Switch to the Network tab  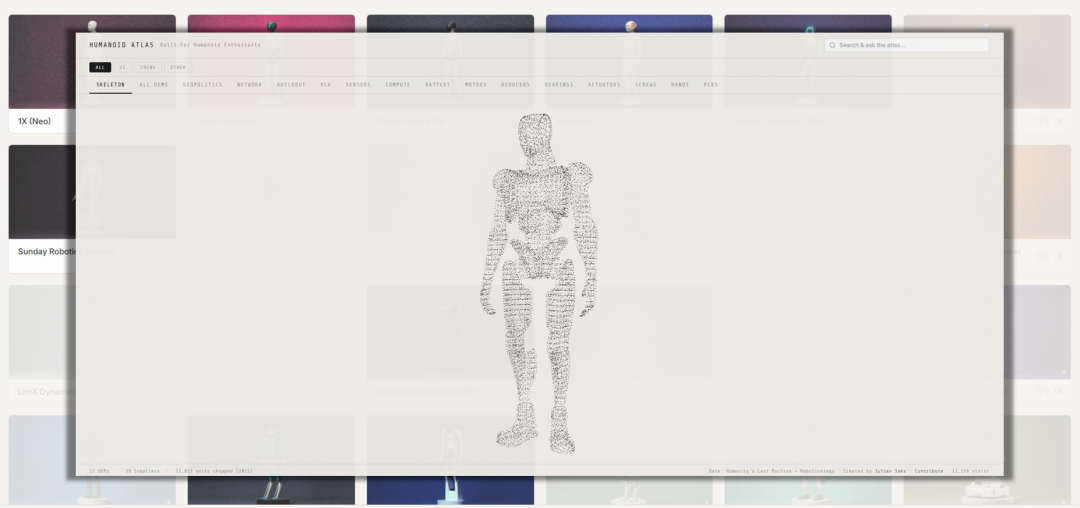pyautogui.click(x=249, y=85)
